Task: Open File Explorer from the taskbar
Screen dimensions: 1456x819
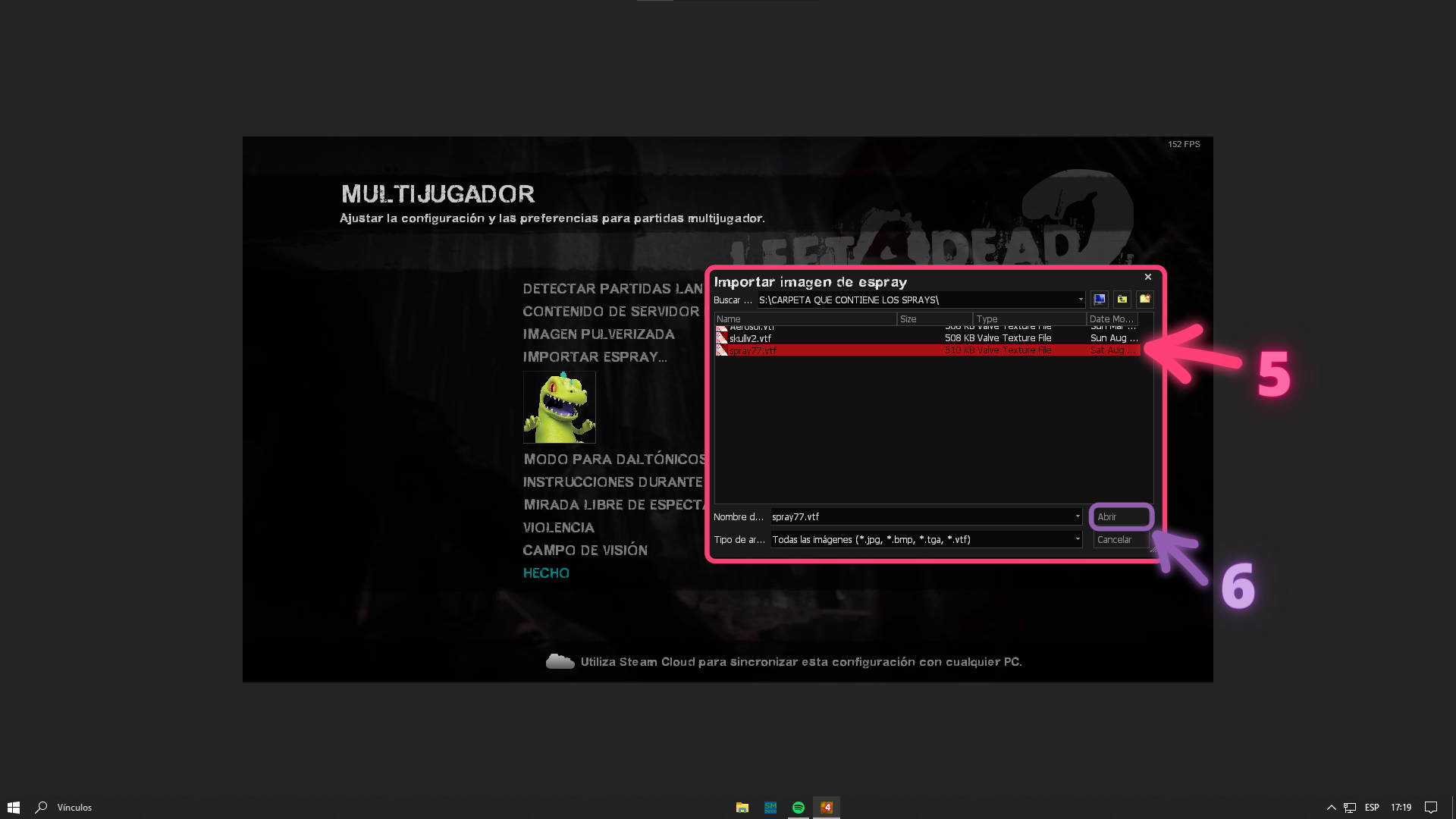Action: point(742,808)
